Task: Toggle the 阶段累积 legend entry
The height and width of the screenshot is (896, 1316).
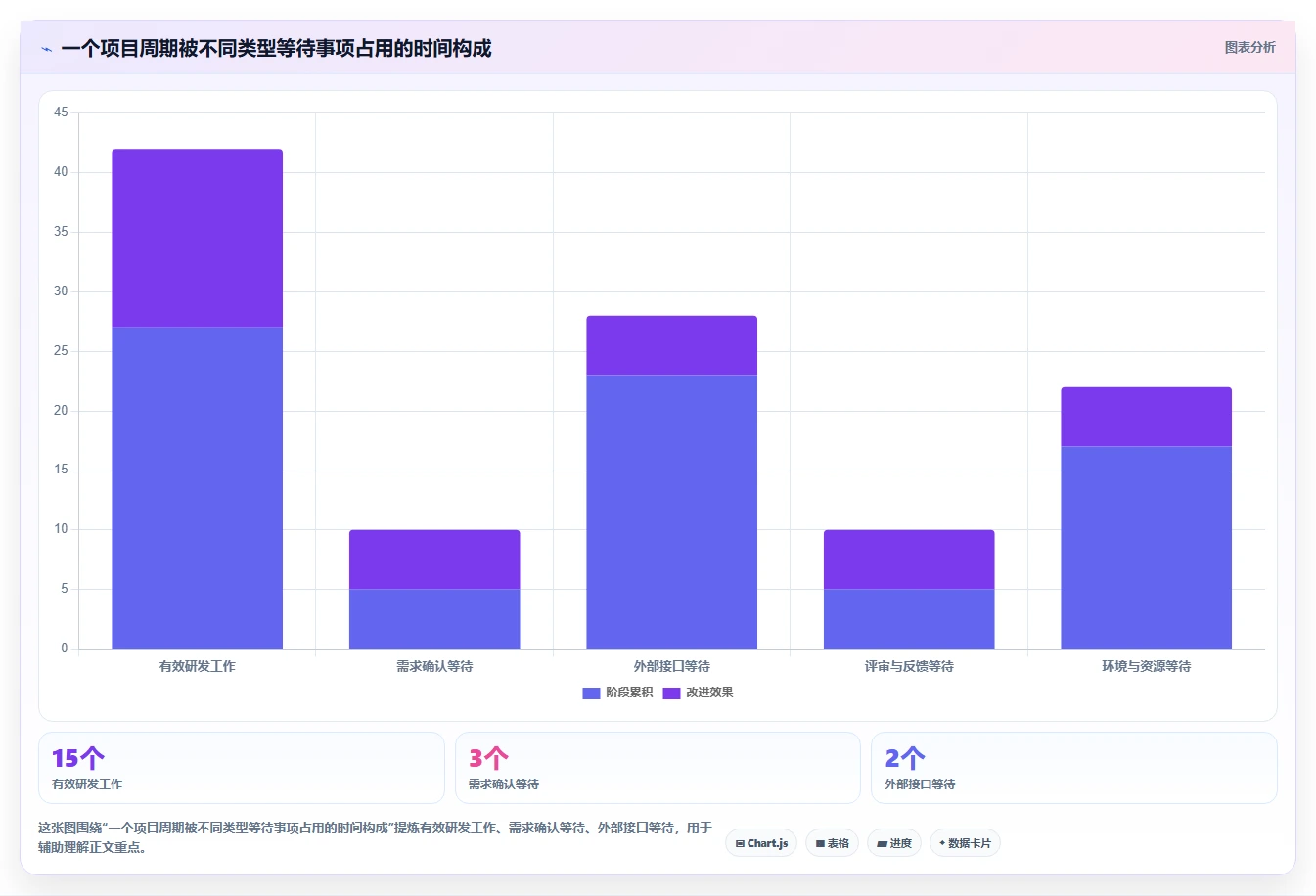Action: click(x=617, y=693)
